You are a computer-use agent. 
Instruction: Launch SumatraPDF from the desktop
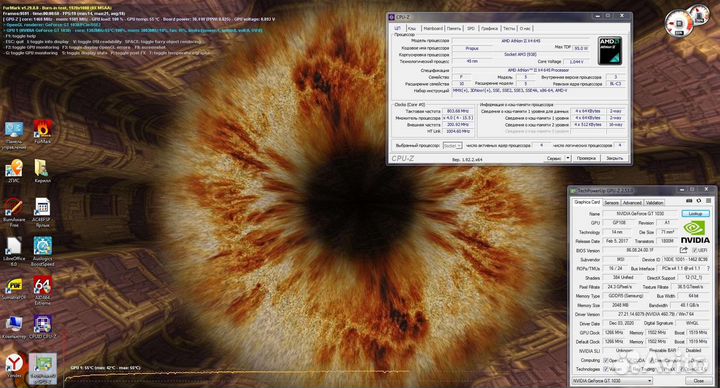(14, 289)
